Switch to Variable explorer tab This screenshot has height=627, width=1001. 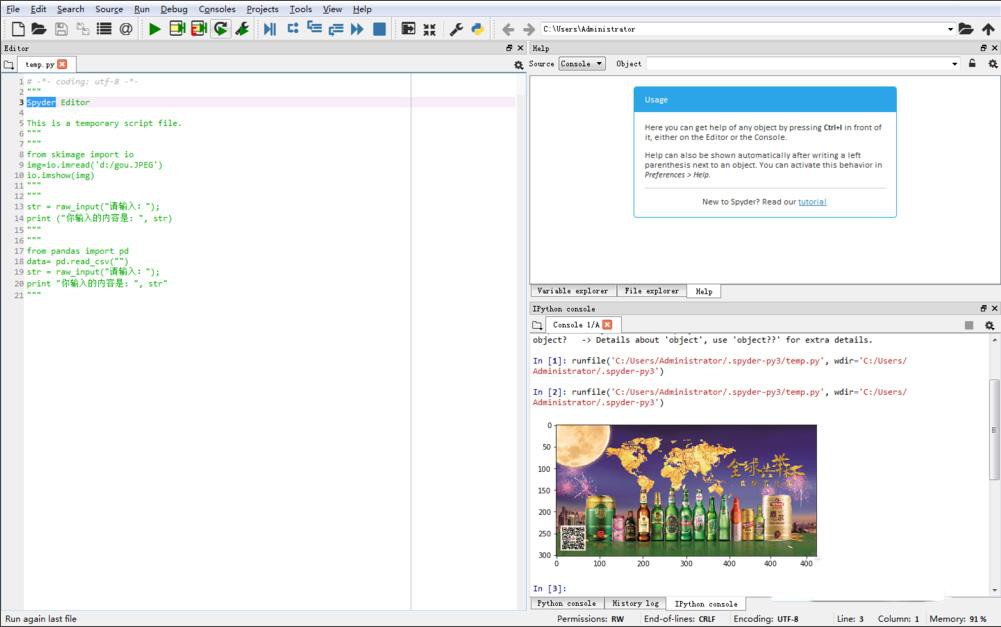[573, 291]
